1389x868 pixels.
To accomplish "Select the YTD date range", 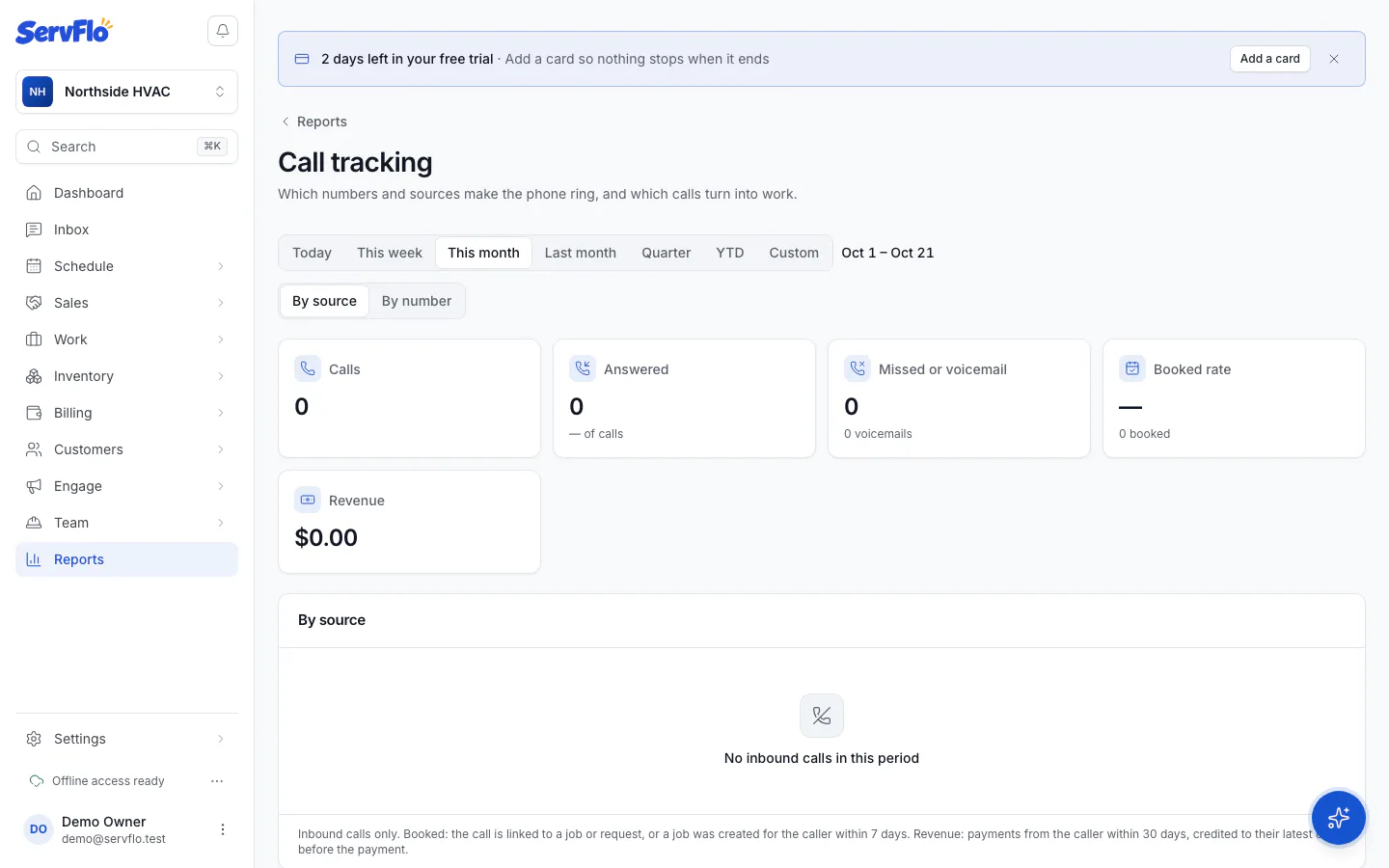I will pos(730,253).
